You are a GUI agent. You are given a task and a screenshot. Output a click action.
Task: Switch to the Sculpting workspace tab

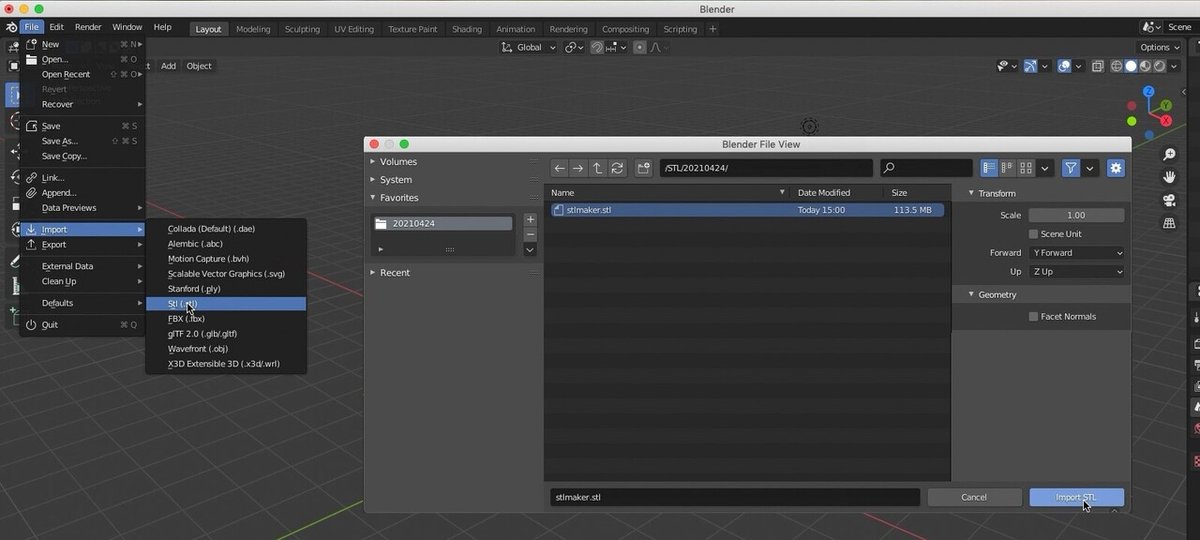(302, 29)
